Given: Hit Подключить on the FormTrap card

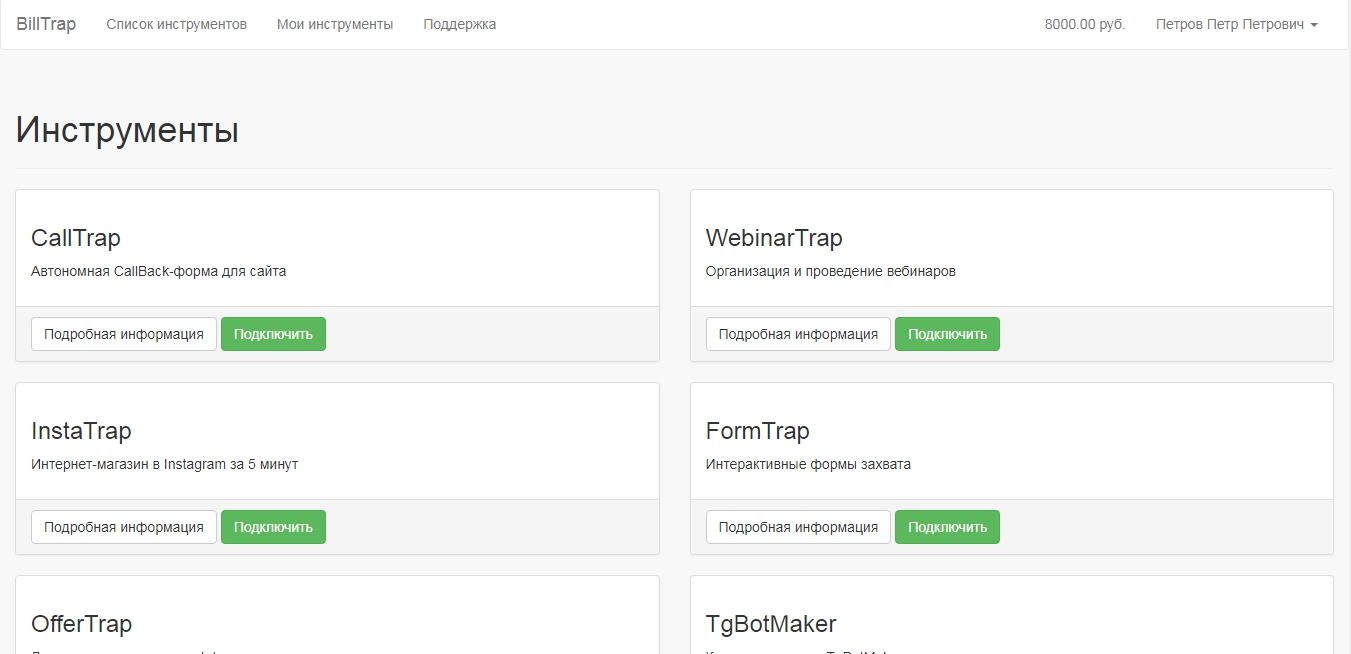Looking at the screenshot, I should 947,527.
